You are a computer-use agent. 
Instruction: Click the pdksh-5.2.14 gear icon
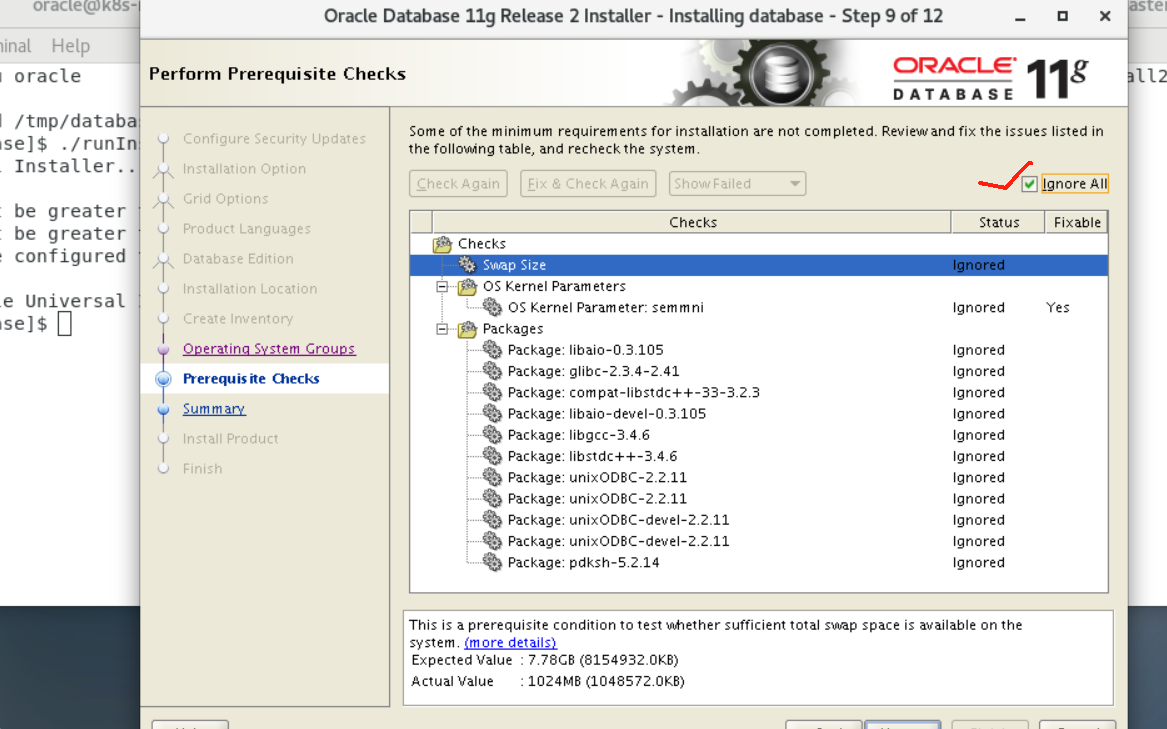point(492,562)
